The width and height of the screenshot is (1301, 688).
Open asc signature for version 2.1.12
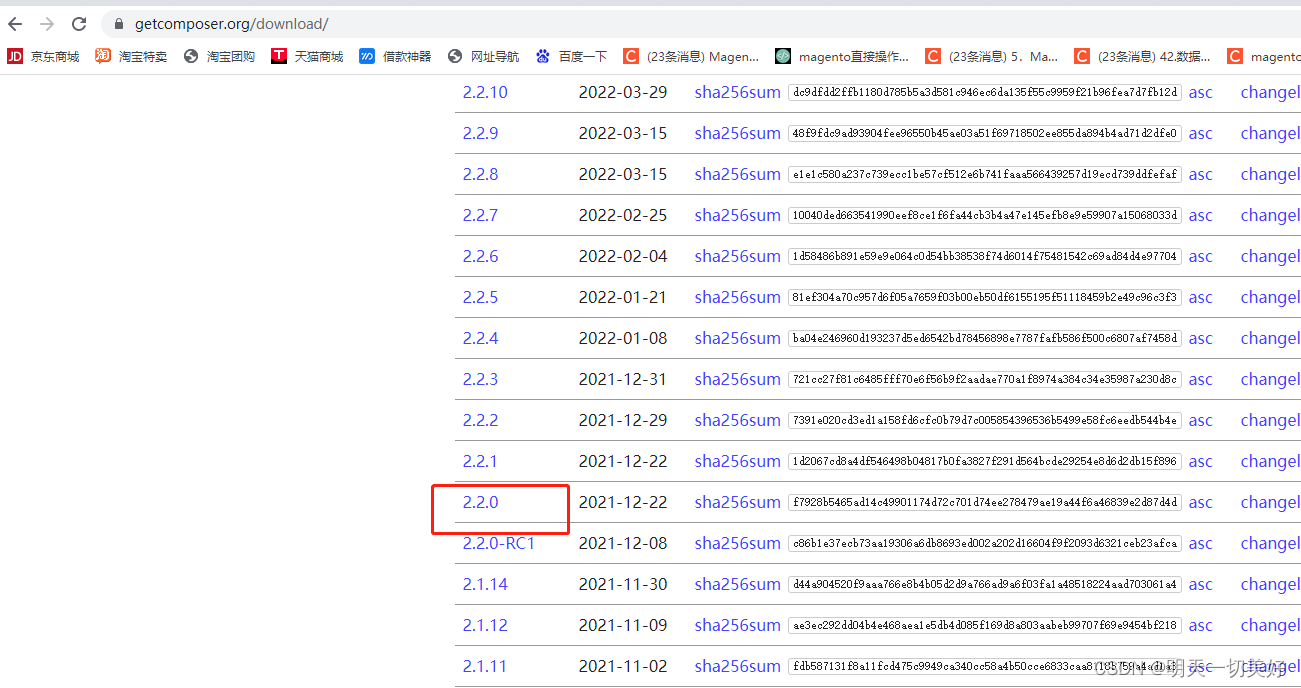pos(1200,625)
